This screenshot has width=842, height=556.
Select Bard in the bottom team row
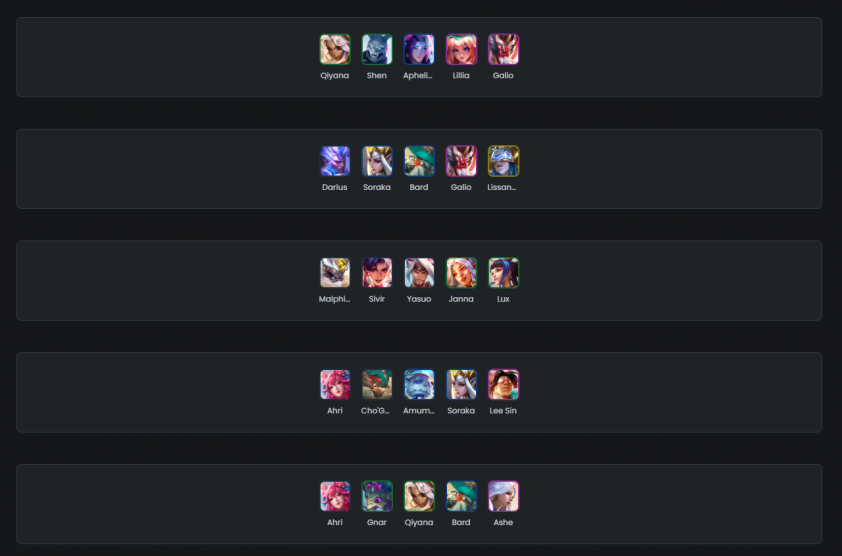click(461, 496)
